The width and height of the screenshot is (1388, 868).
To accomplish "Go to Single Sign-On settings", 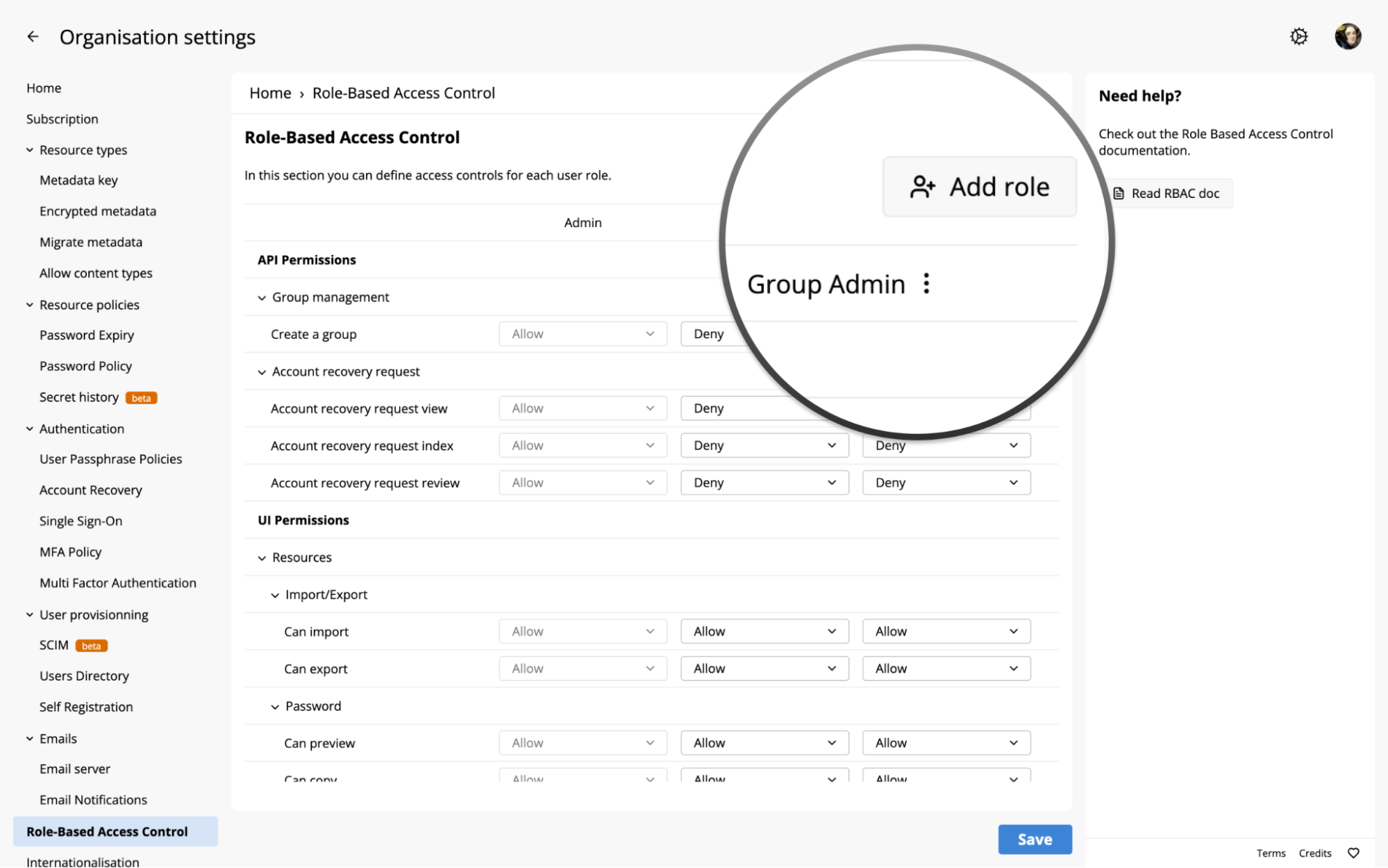I will [81, 521].
